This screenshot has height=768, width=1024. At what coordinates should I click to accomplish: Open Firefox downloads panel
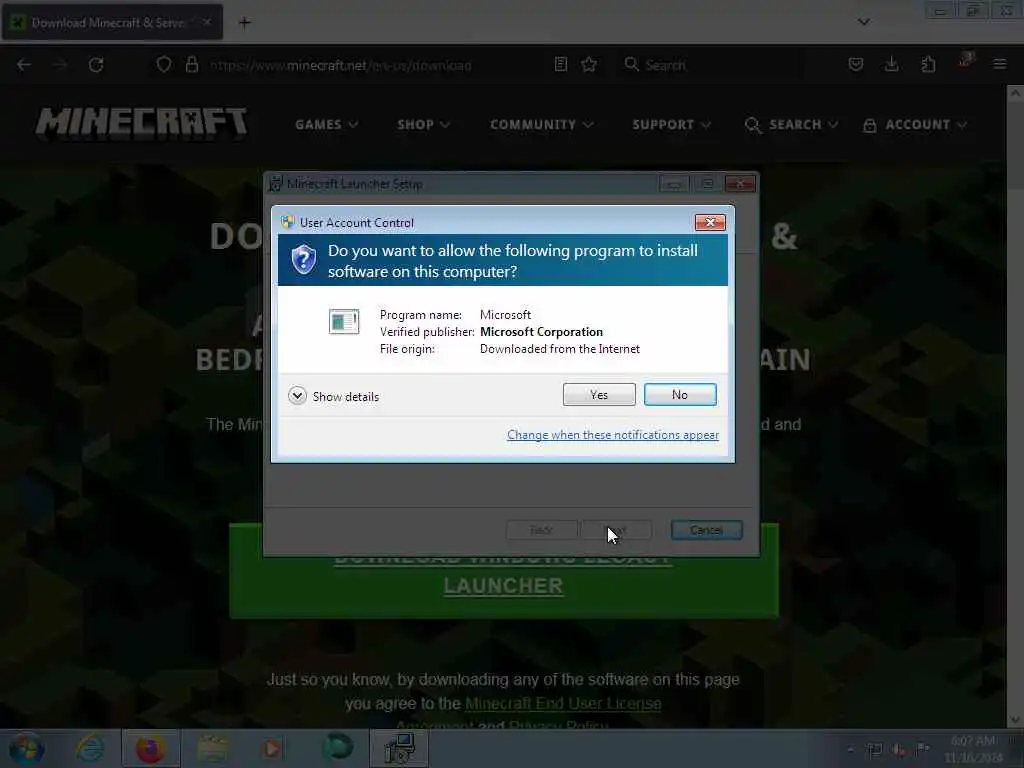point(891,64)
